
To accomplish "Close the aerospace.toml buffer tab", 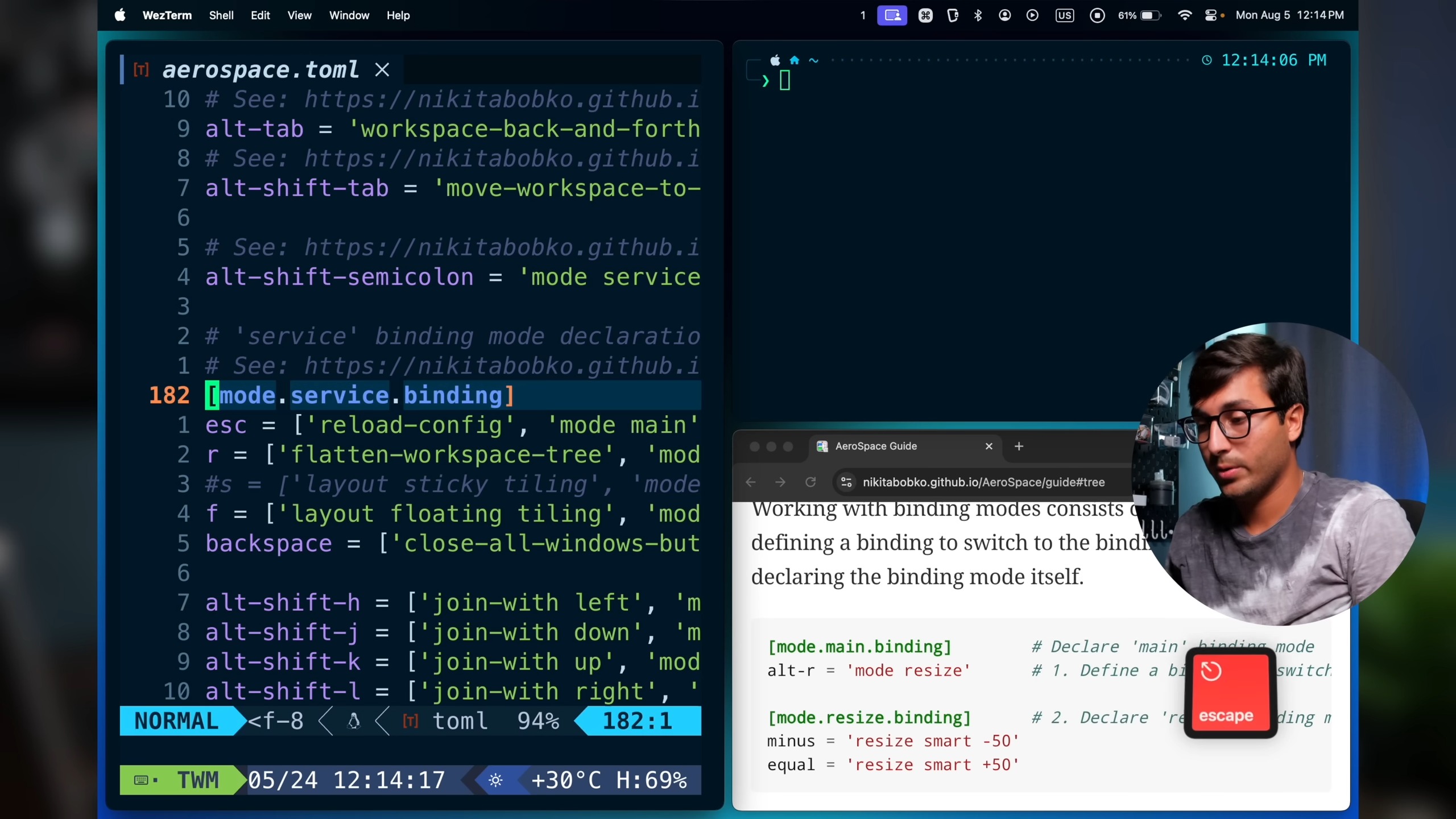I will [x=382, y=70].
